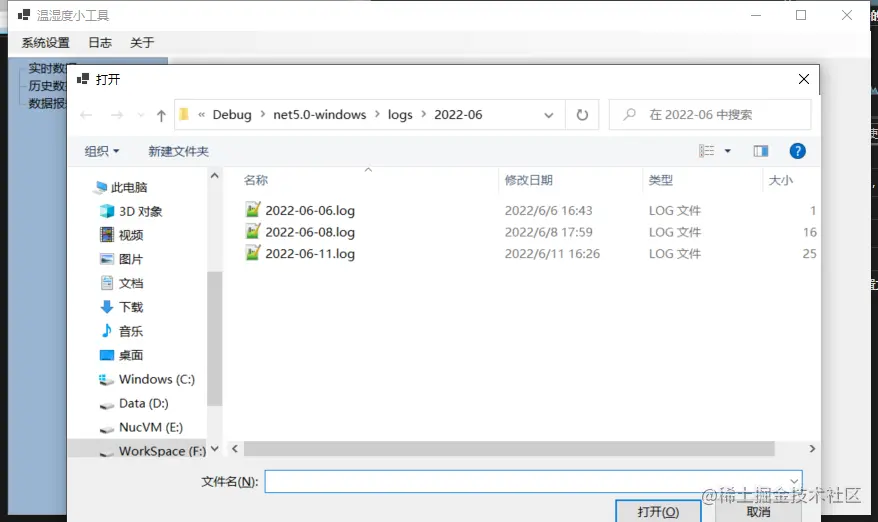The image size is (878, 522).
Task: Select file 2022-06-11.log
Action: pyautogui.click(x=310, y=254)
